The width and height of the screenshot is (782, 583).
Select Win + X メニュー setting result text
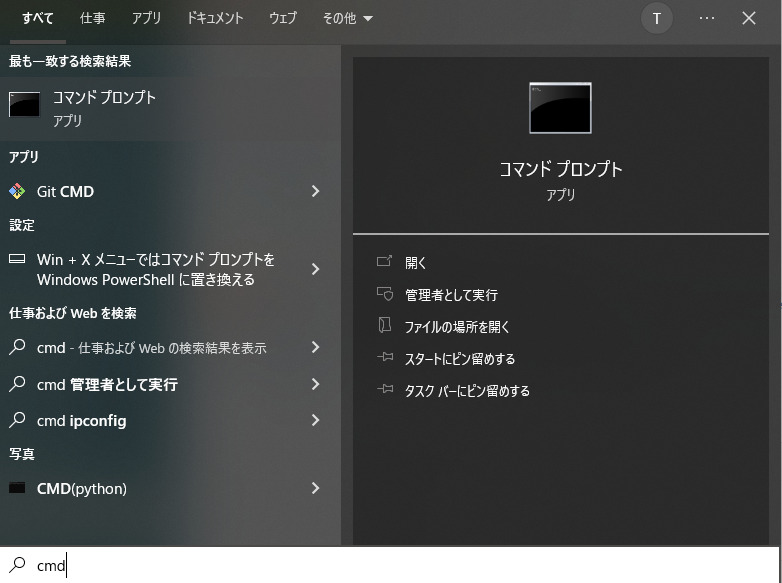tap(156, 269)
